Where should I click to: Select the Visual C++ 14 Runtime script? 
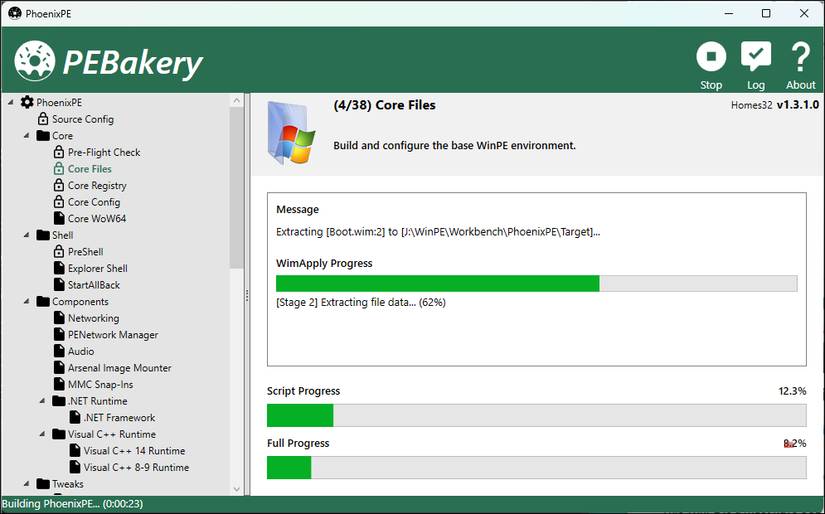click(x=134, y=450)
